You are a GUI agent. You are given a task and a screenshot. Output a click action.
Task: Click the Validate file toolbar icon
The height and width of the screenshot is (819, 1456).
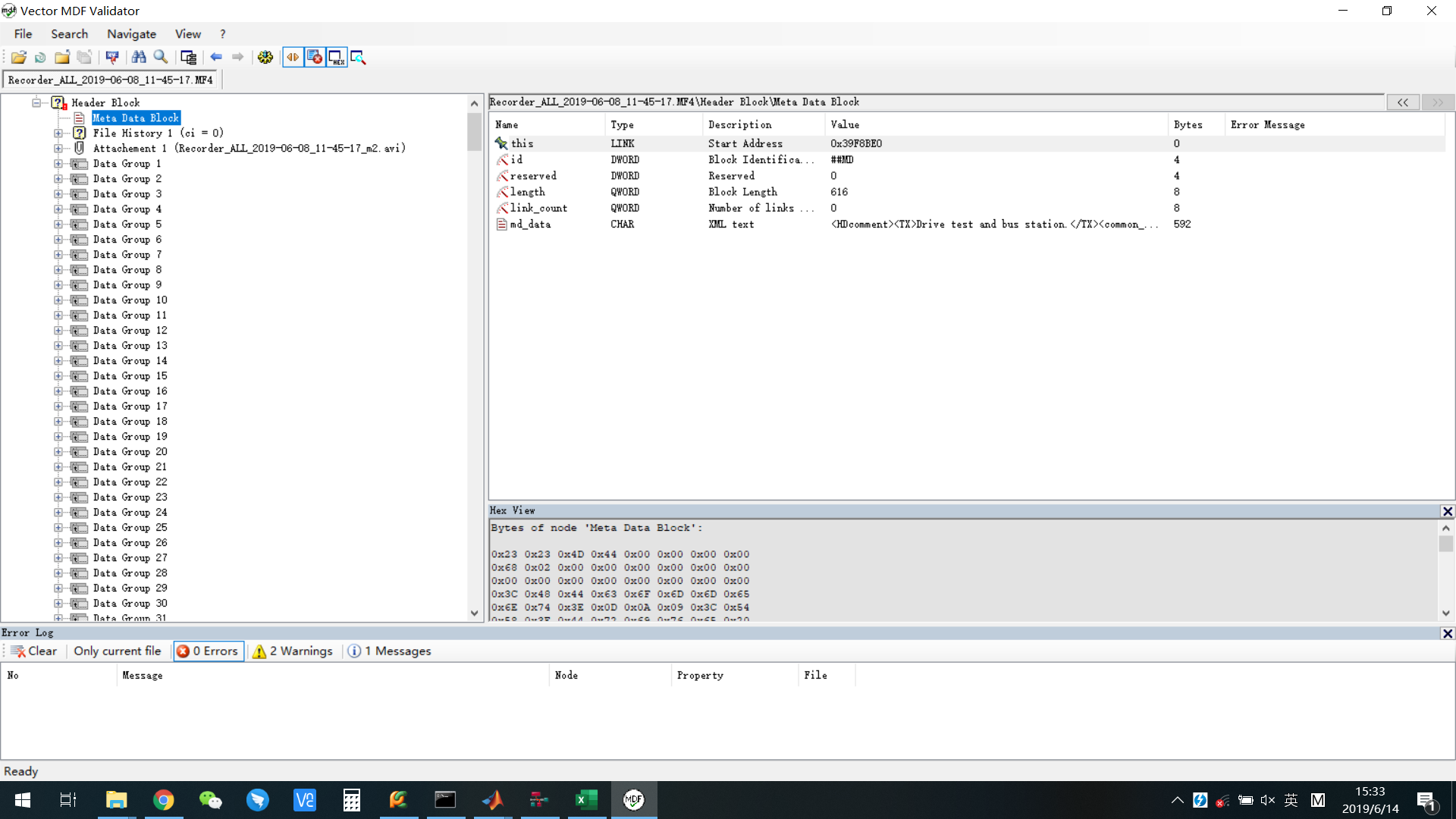[x=112, y=57]
